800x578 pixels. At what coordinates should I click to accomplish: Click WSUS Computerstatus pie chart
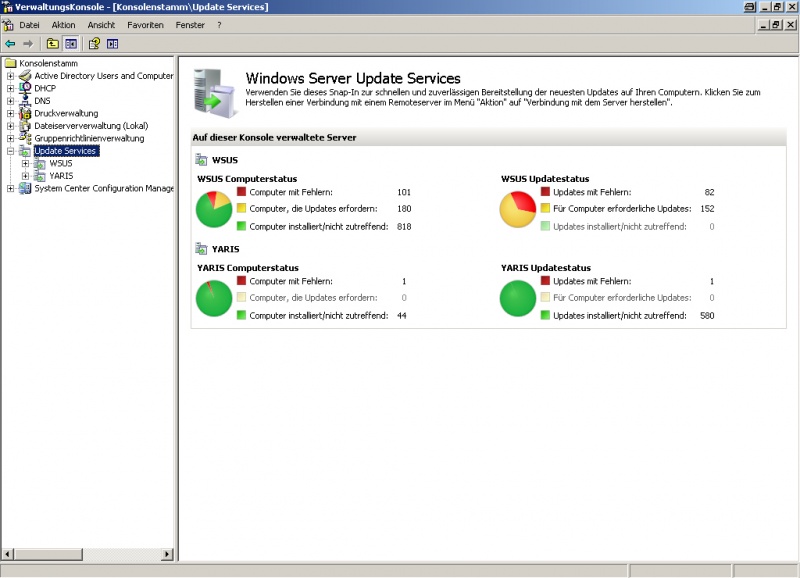click(x=214, y=209)
